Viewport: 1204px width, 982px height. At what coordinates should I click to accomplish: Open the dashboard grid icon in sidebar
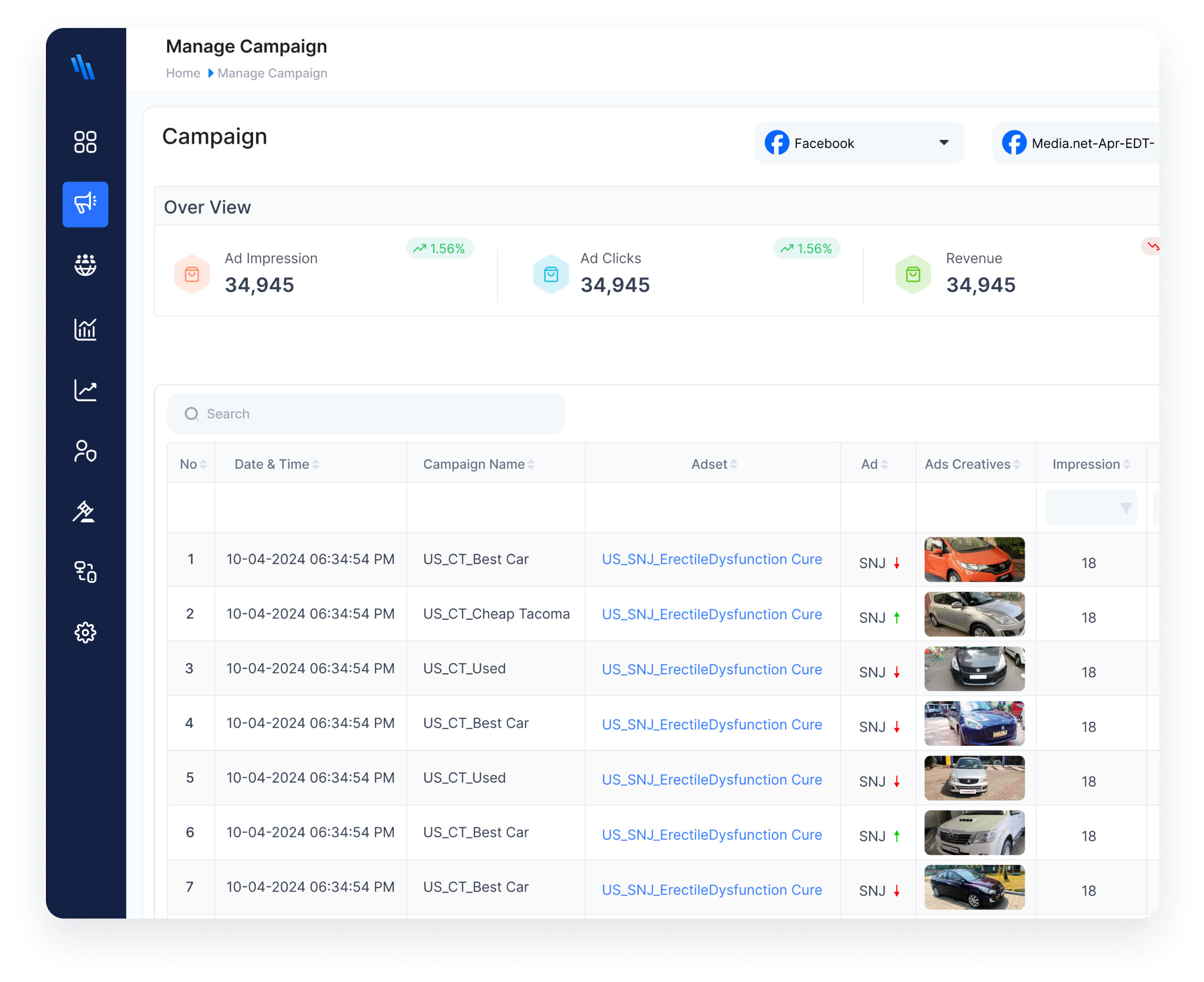click(85, 142)
